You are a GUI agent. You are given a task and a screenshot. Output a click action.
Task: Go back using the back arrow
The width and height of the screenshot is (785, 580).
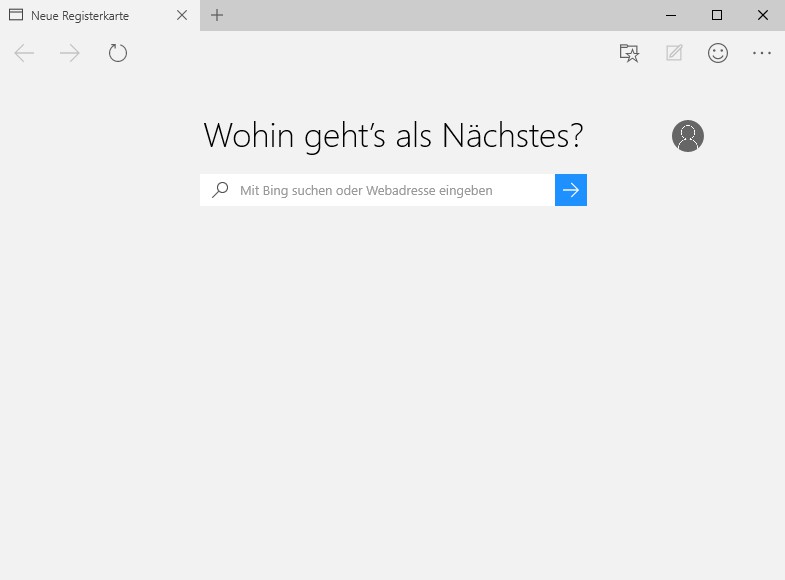pos(25,54)
